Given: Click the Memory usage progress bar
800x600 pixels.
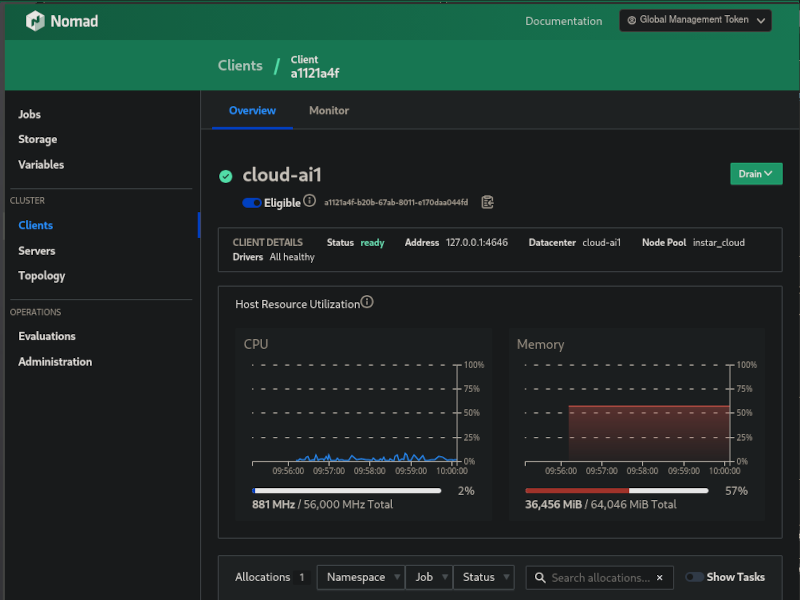Looking at the screenshot, I should click(x=617, y=491).
